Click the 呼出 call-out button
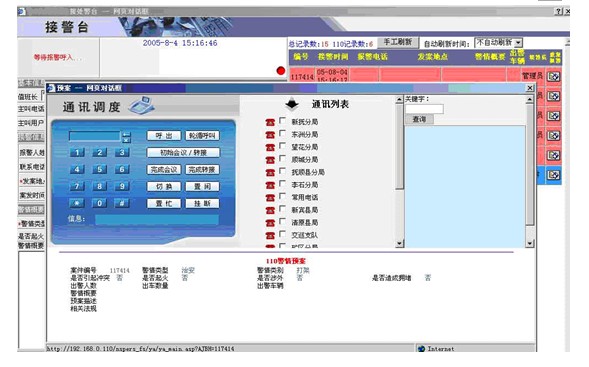This screenshot has width=589, height=367. 164,136
